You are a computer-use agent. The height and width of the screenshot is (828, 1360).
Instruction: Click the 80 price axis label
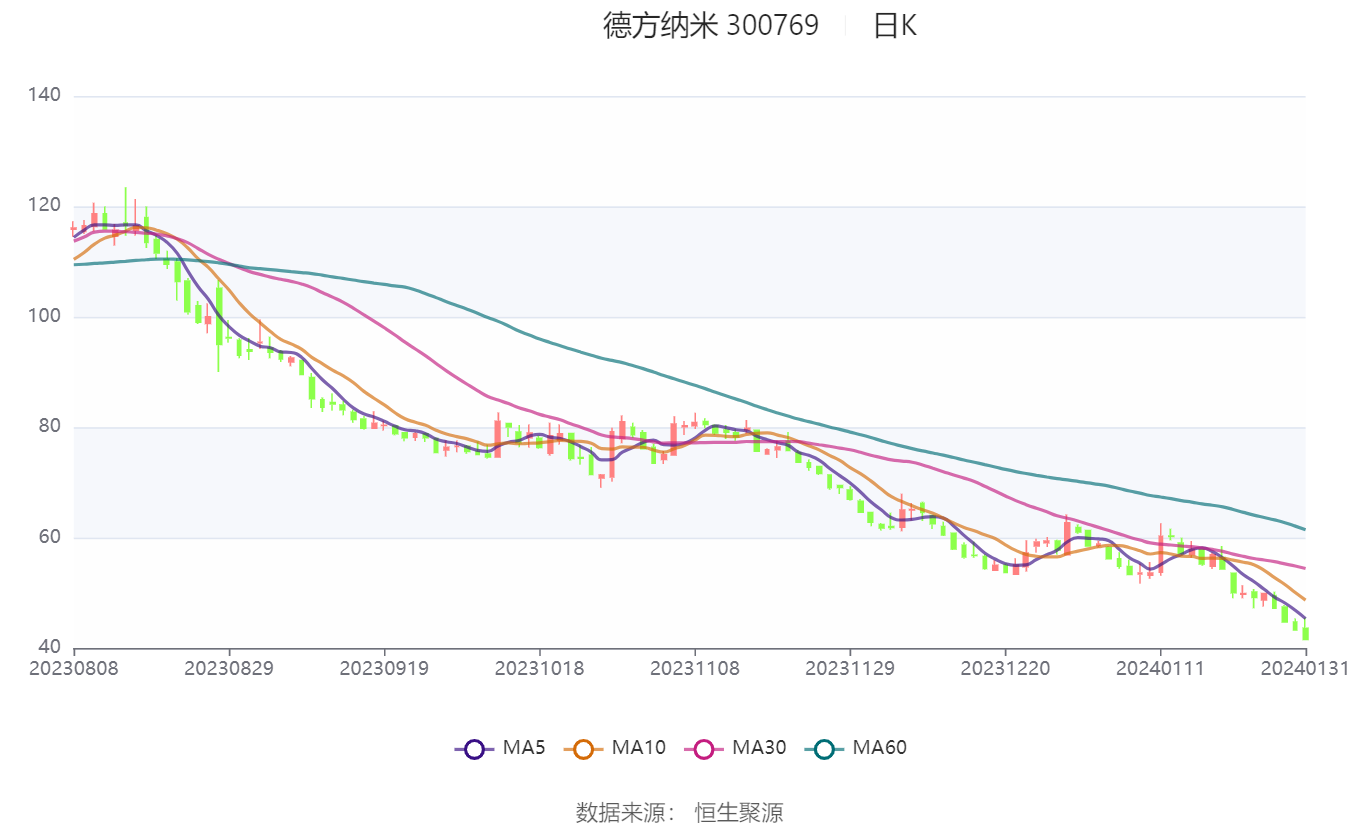coord(50,427)
